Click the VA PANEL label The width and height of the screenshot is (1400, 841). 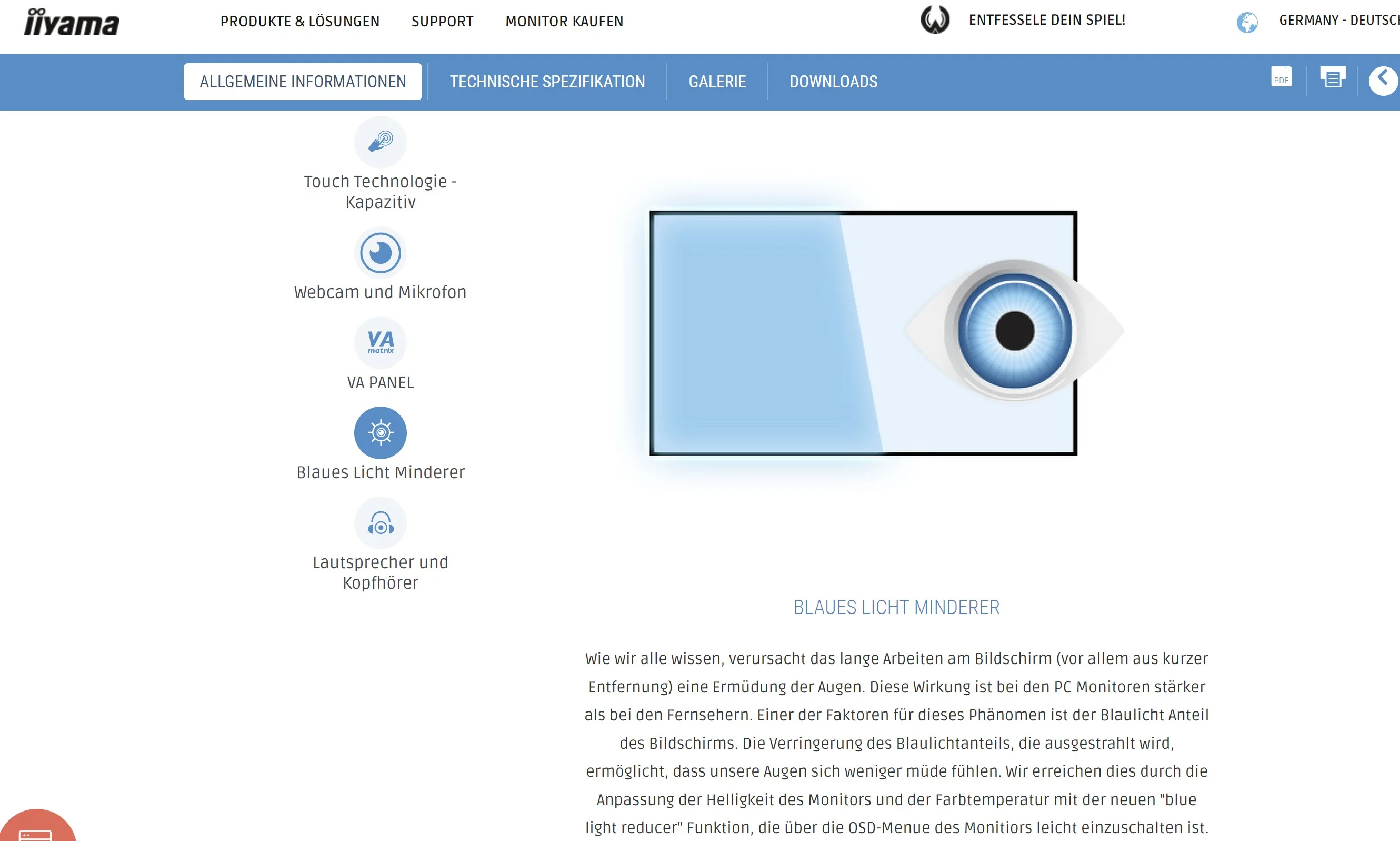381,382
